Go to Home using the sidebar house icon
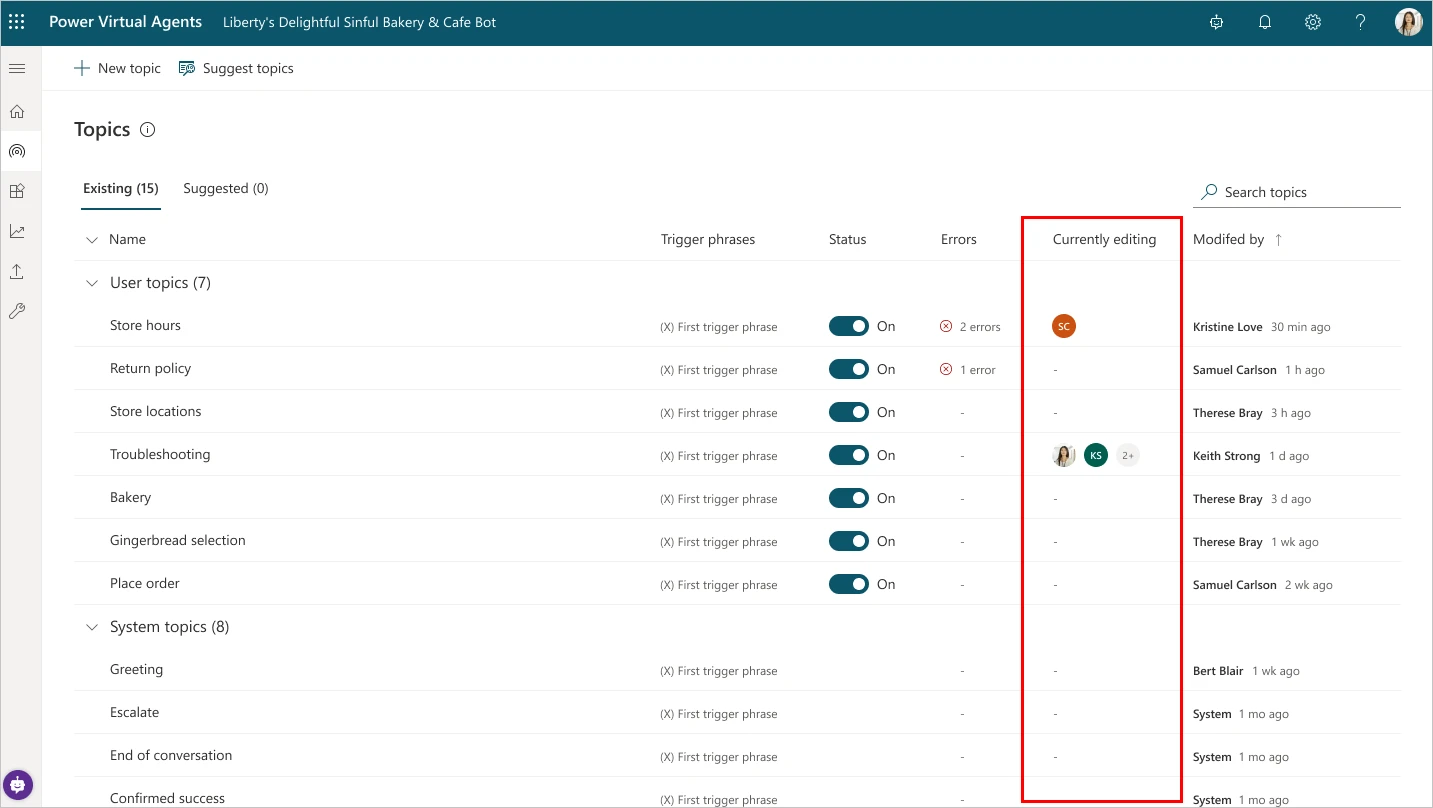The width and height of the screenshot is (1433, 808). coord(17,111)
